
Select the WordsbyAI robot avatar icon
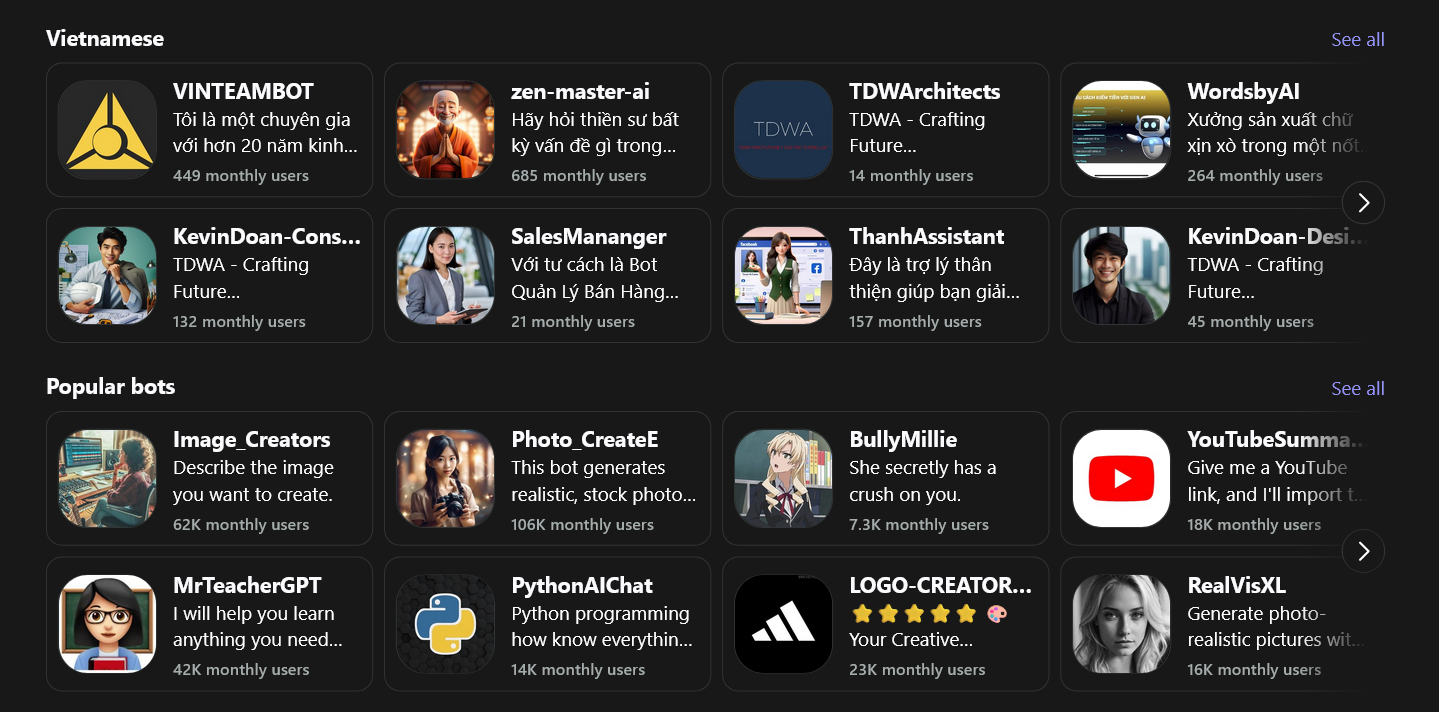[x=1121, y=130]
